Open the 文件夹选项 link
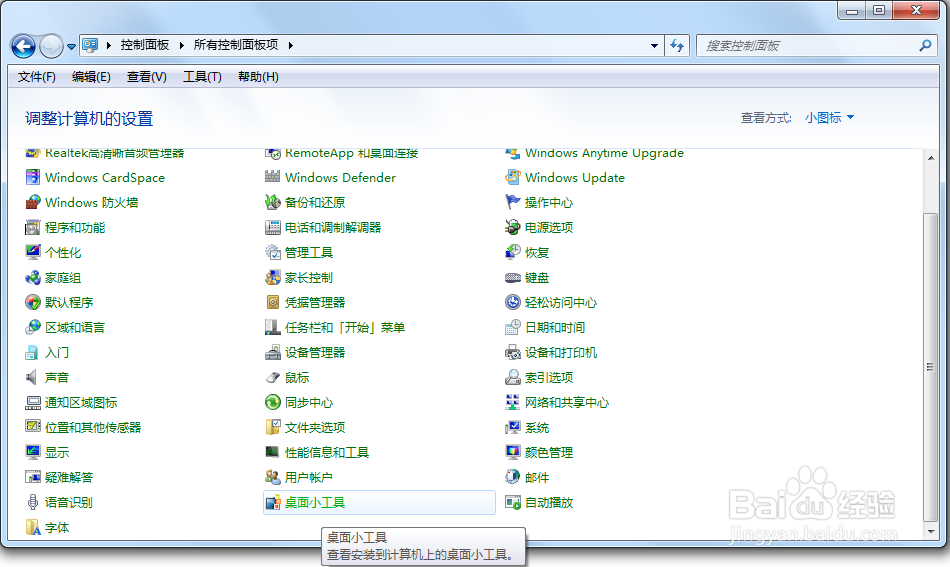This screenshot has height=567, width=950. pyautogui.click(x=315, y=428)
